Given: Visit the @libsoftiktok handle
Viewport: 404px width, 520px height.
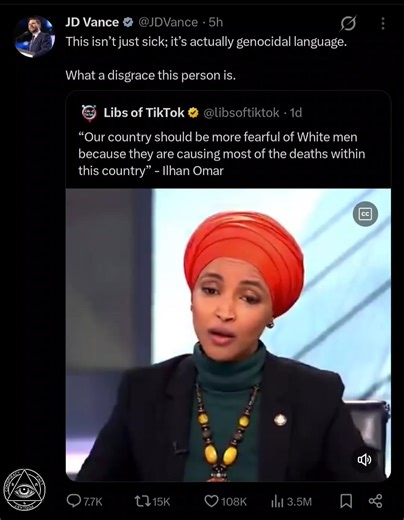Looking at the screenshot, I should (241, 113).
